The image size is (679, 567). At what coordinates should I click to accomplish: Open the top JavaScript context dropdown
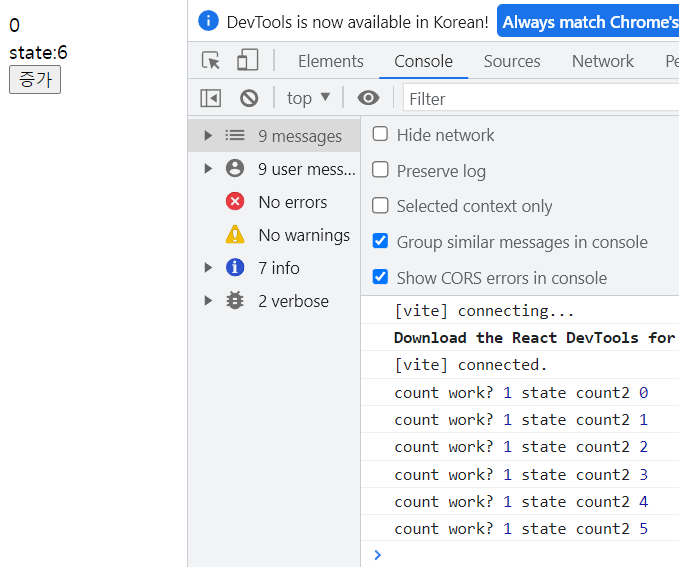(308, 98)
